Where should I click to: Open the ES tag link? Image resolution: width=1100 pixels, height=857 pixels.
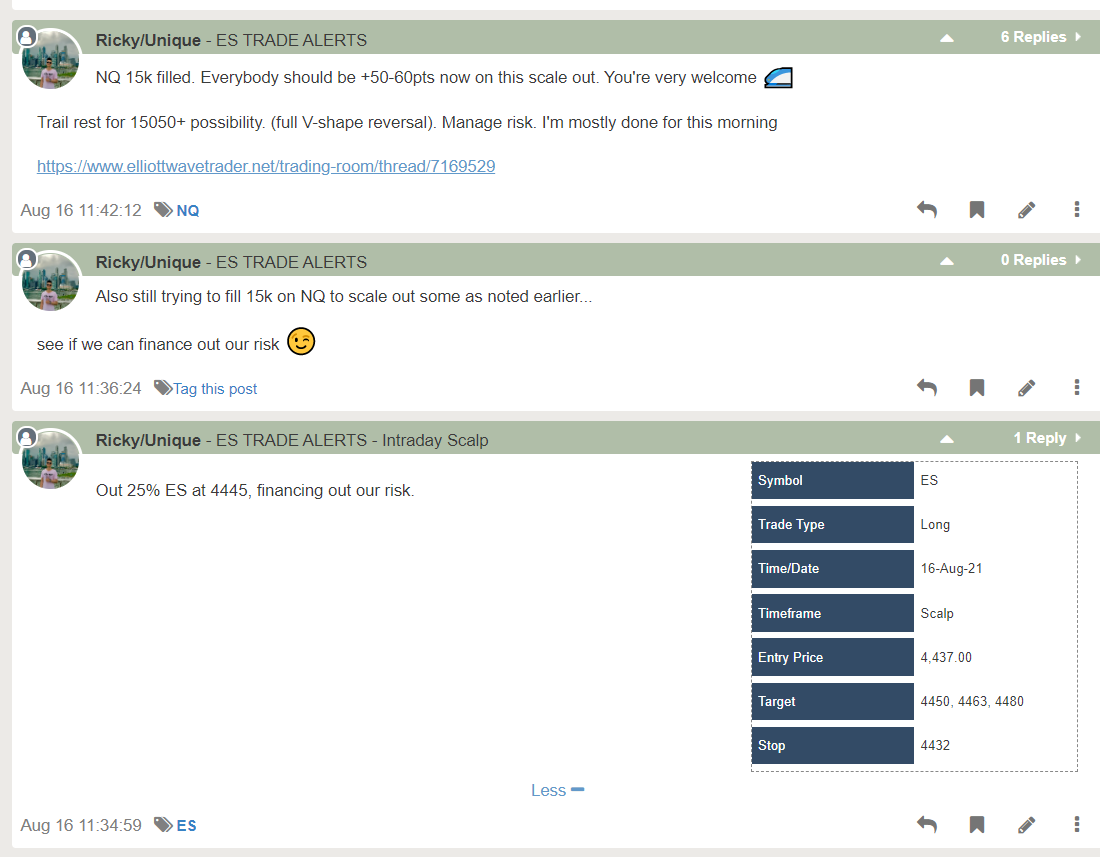[x=187, y=825]
